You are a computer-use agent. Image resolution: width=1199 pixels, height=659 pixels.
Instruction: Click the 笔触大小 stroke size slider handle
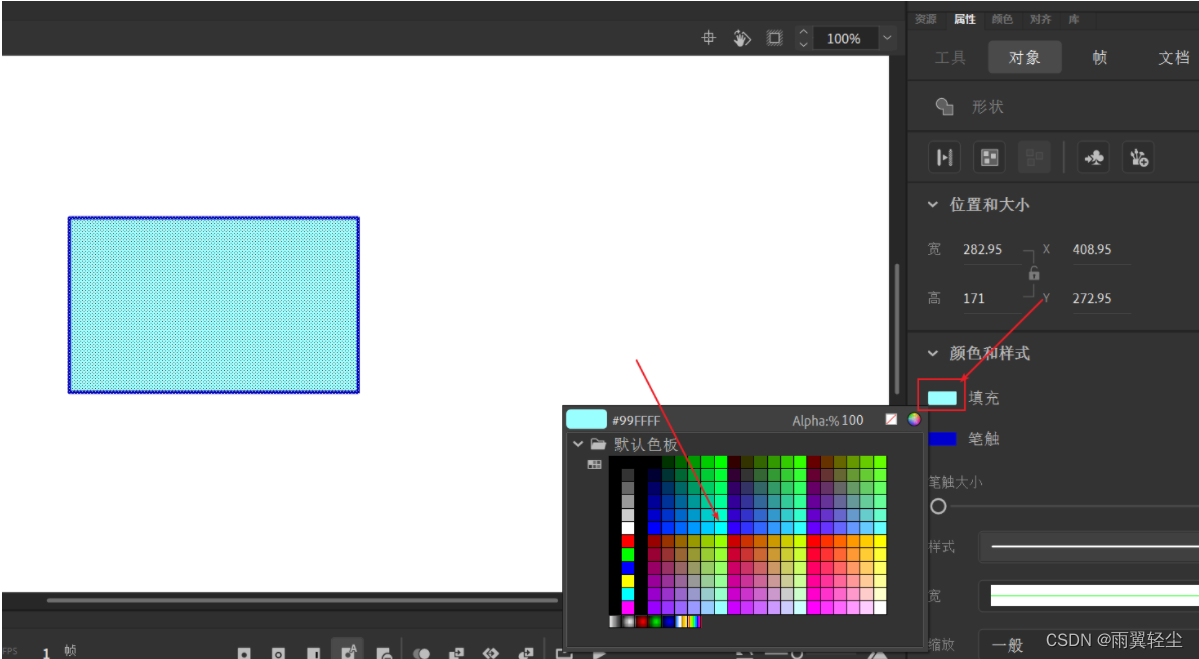938,506
